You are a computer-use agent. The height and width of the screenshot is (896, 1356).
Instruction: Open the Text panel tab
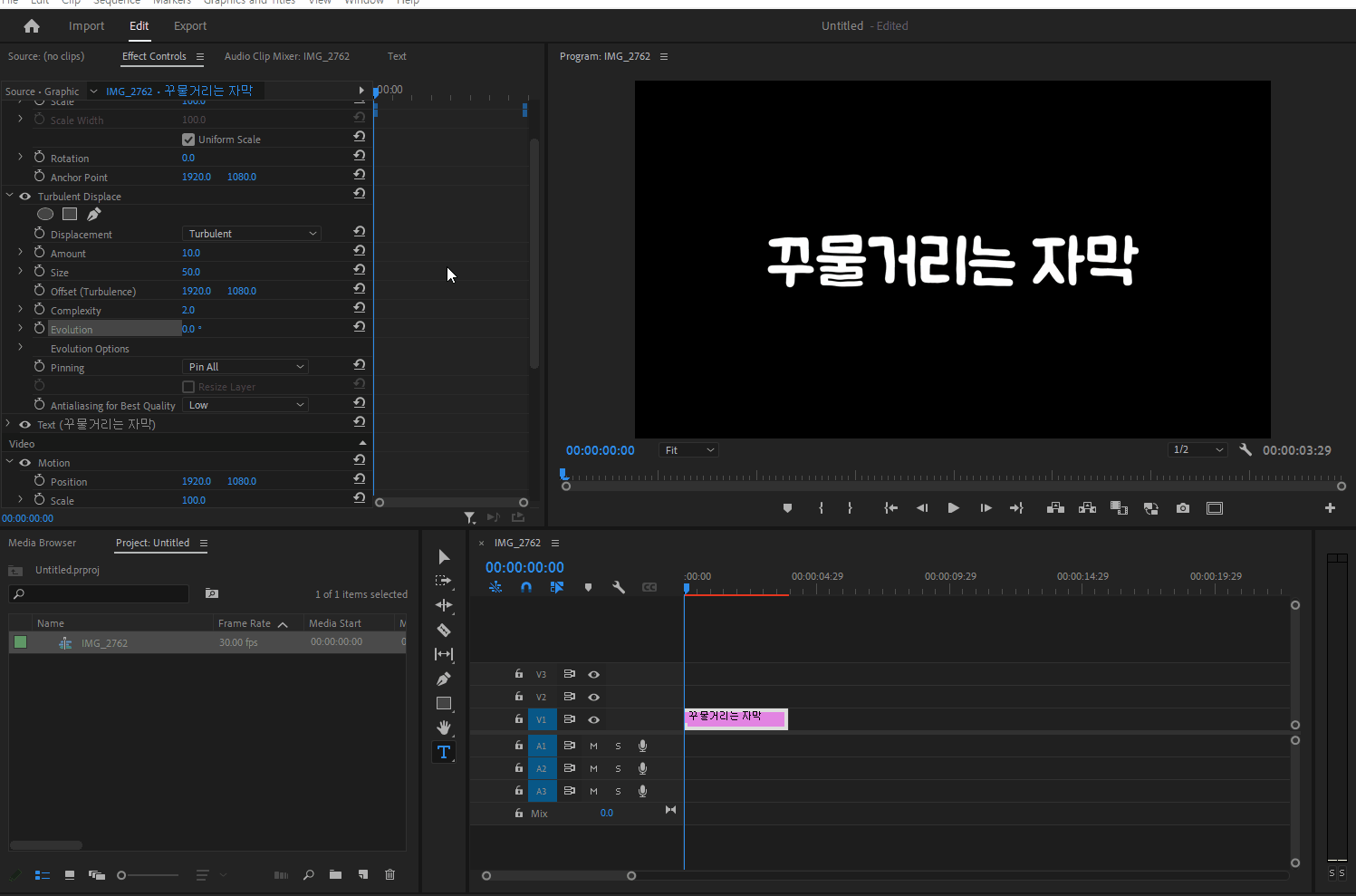tap(397, 56)
